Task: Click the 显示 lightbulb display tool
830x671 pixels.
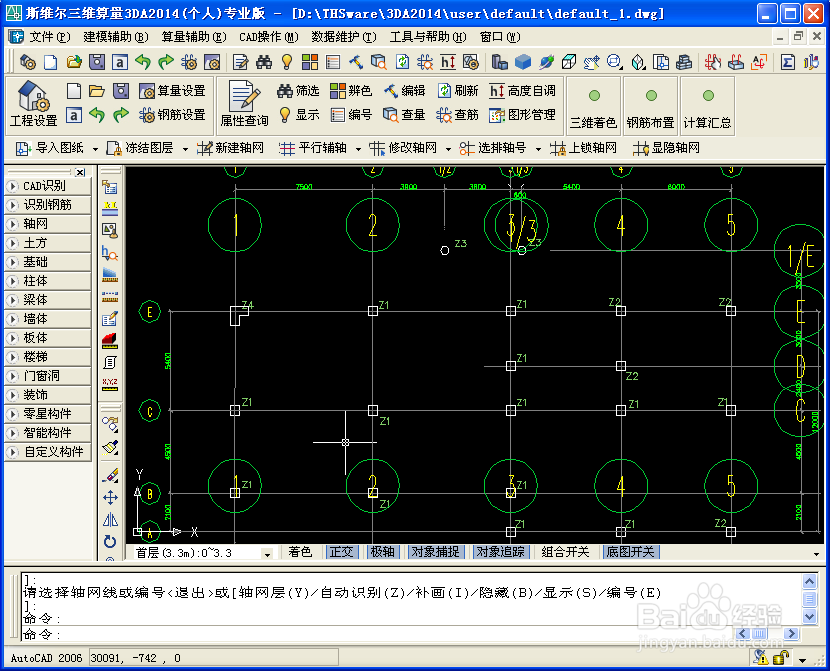Action: click(x=299, y=114)
